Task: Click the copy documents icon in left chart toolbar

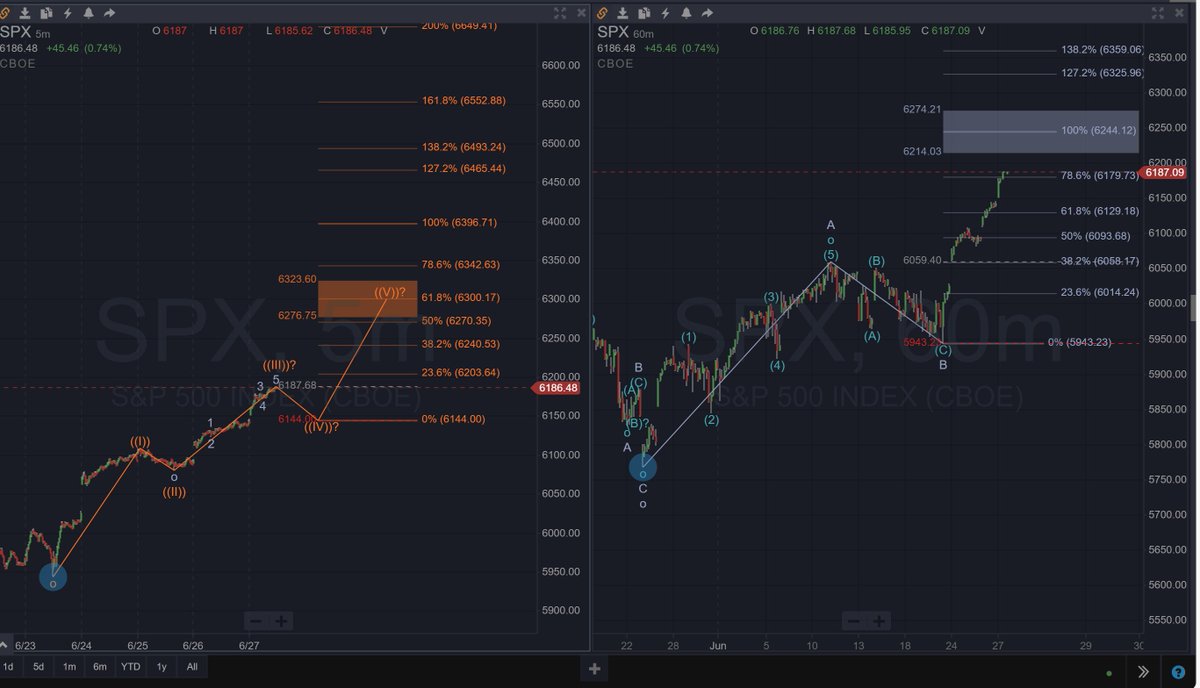Action: (x=47, y=13)
